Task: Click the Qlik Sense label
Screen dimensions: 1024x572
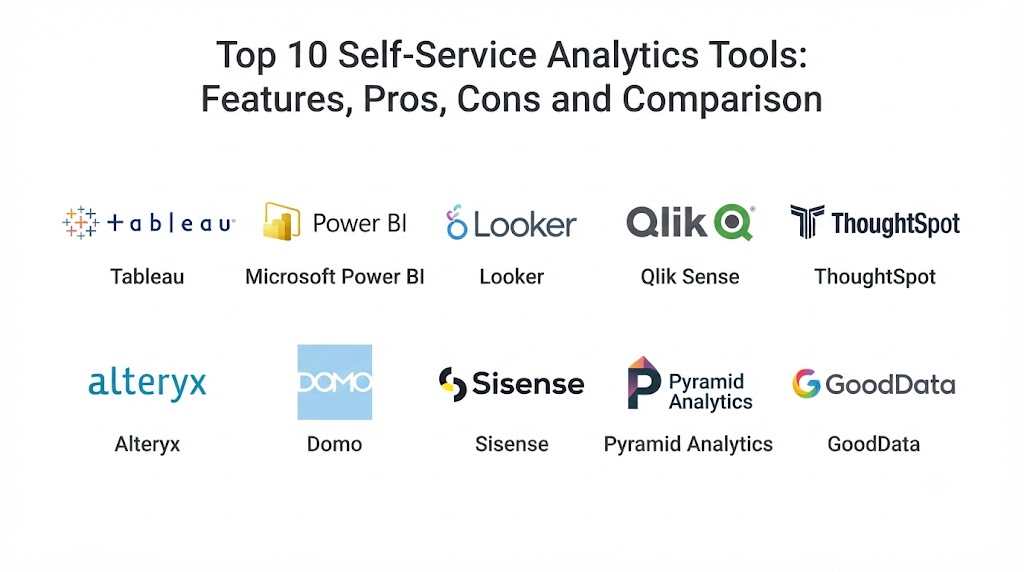Action: point(690,277)
